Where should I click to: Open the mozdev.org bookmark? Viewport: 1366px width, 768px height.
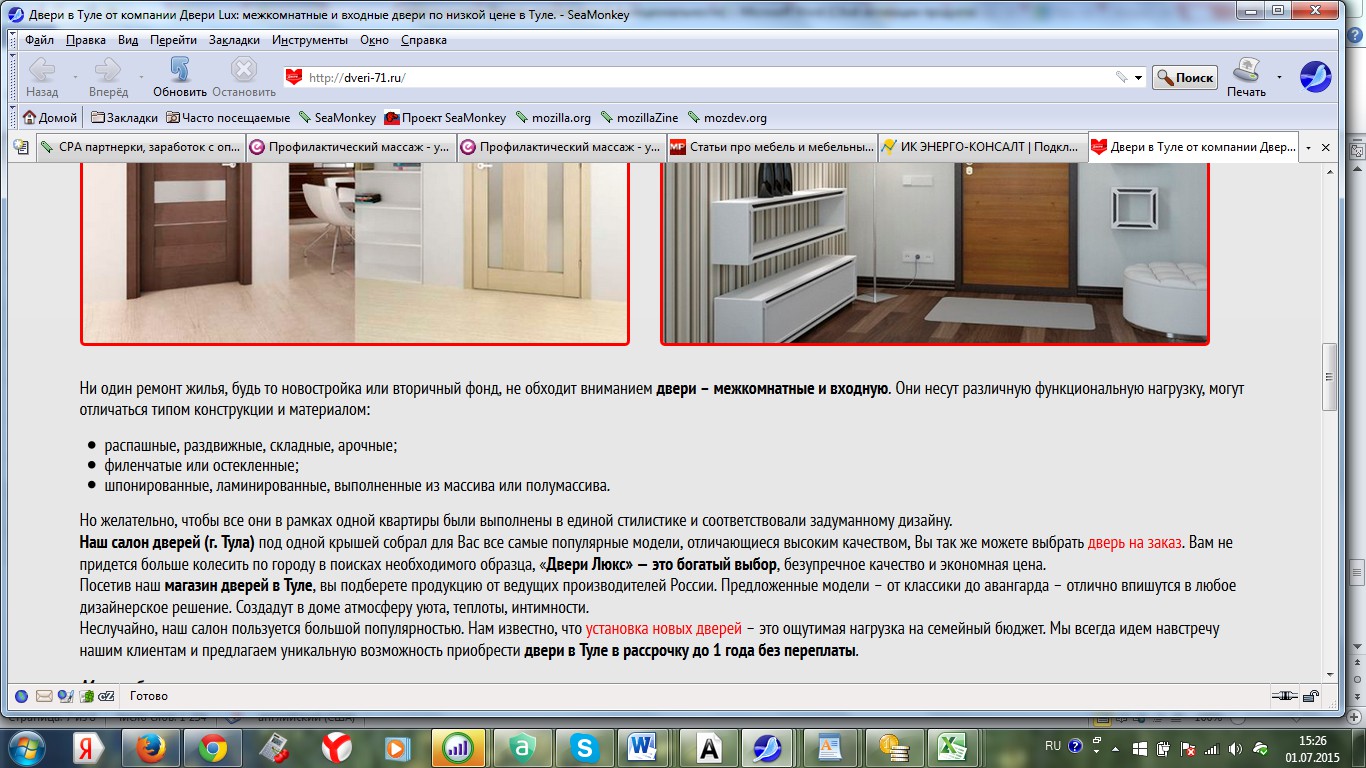[727, 117]
